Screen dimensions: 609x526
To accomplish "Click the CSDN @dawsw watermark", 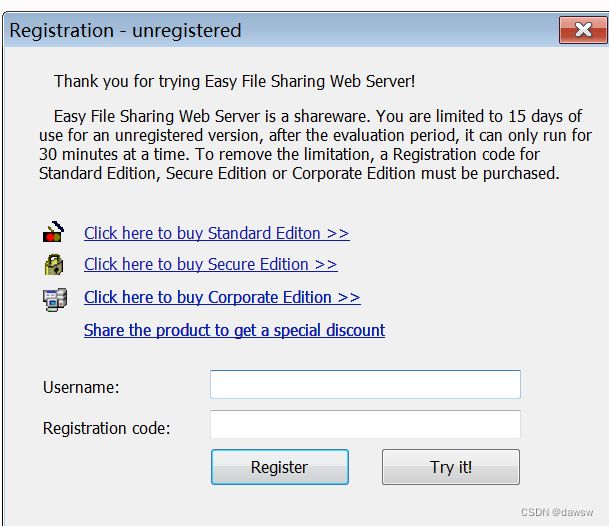I will pyautogui.click(x=557, y=512).
